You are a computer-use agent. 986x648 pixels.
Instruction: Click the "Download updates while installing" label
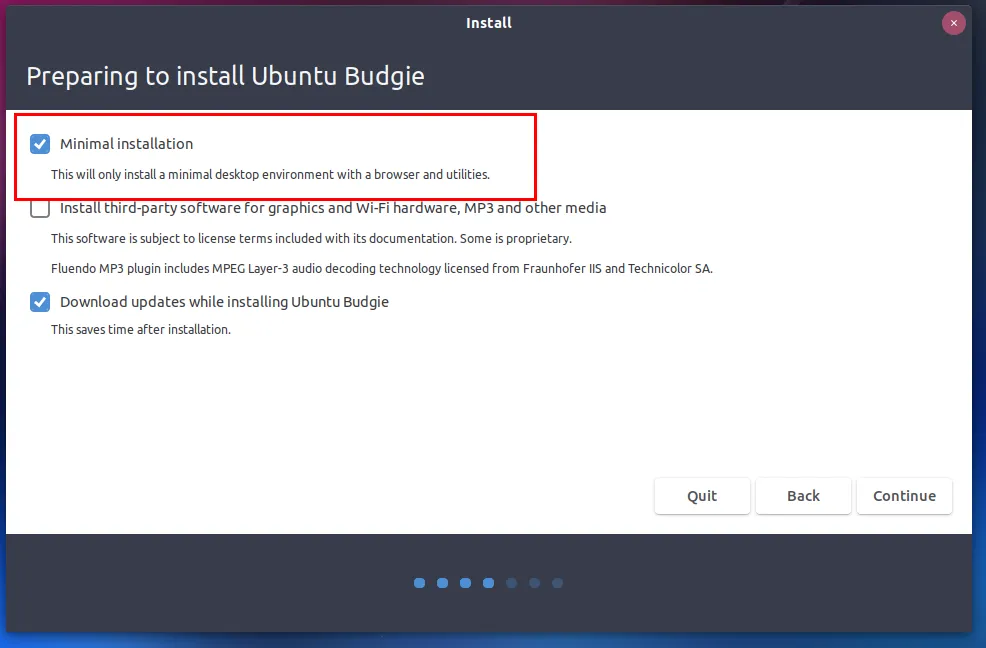[224, 301]
